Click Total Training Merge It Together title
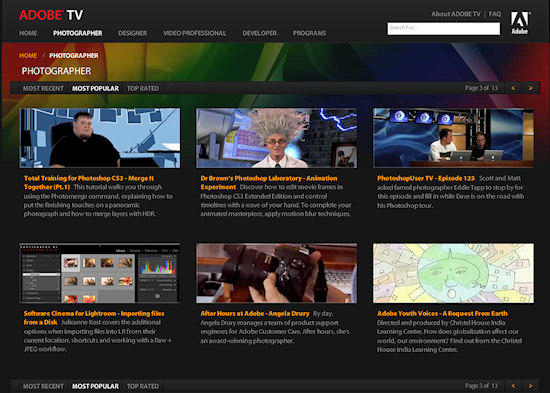 point(89,182)
